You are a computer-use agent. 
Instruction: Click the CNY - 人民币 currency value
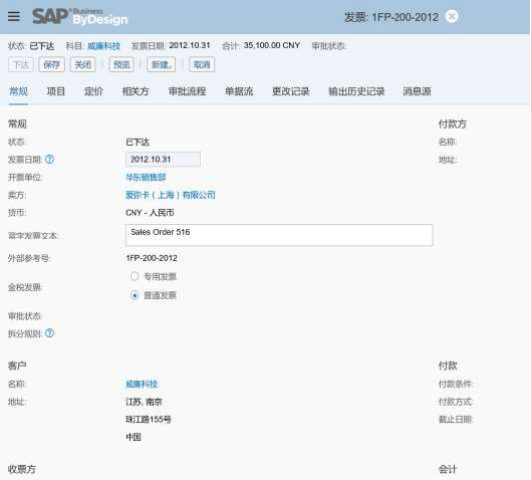[x=150, y=213]
